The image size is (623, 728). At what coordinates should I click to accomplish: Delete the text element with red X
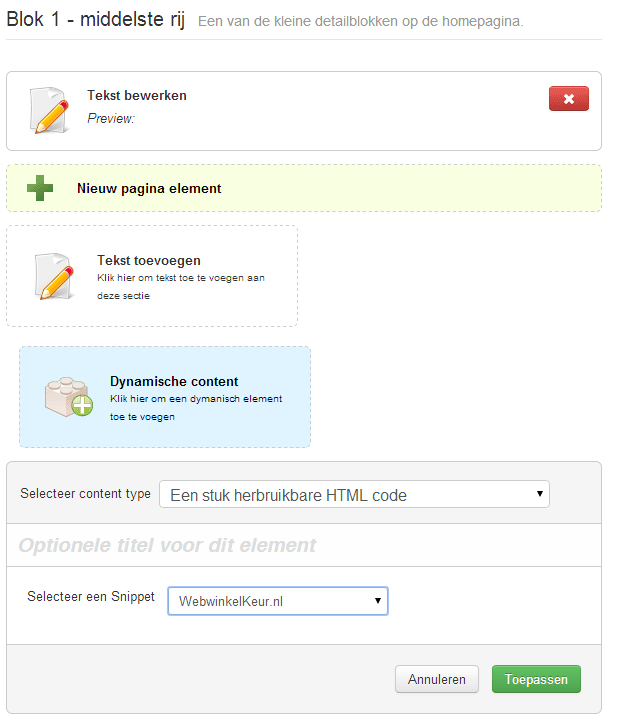(568, 98)
